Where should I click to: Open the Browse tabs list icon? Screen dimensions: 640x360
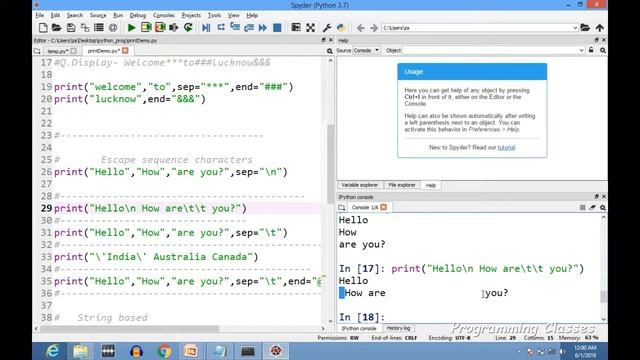coord(99,28)
